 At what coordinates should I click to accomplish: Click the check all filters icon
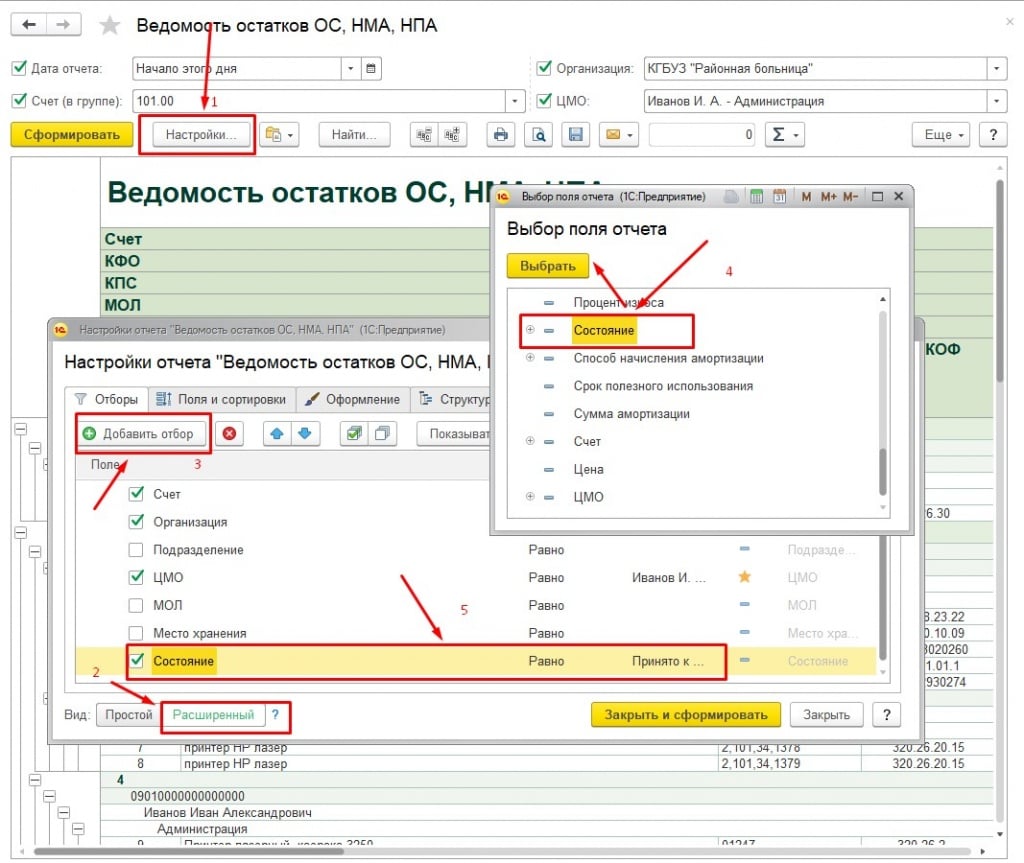point(352,434)
